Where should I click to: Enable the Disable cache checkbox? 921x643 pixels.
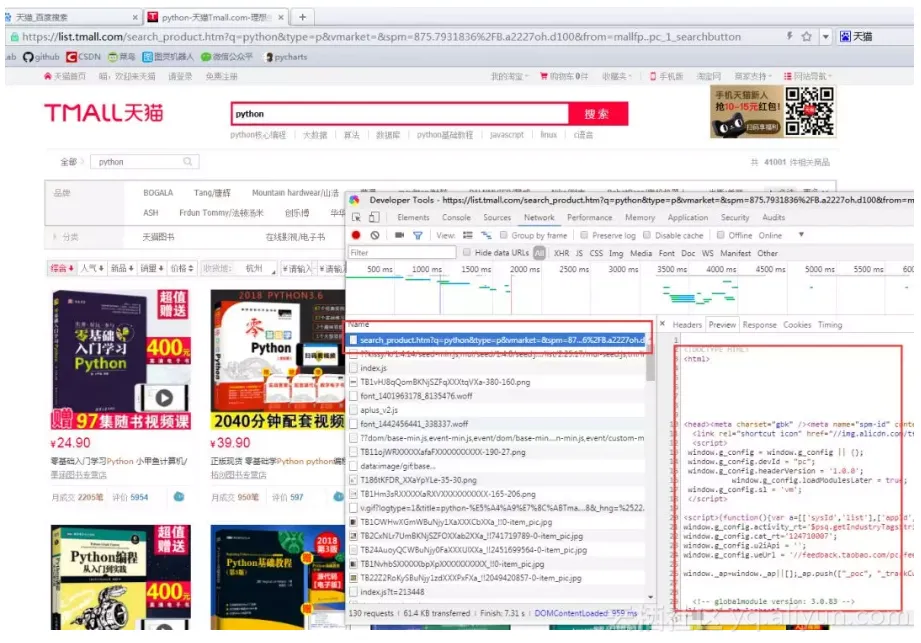[x=647, y=235]
